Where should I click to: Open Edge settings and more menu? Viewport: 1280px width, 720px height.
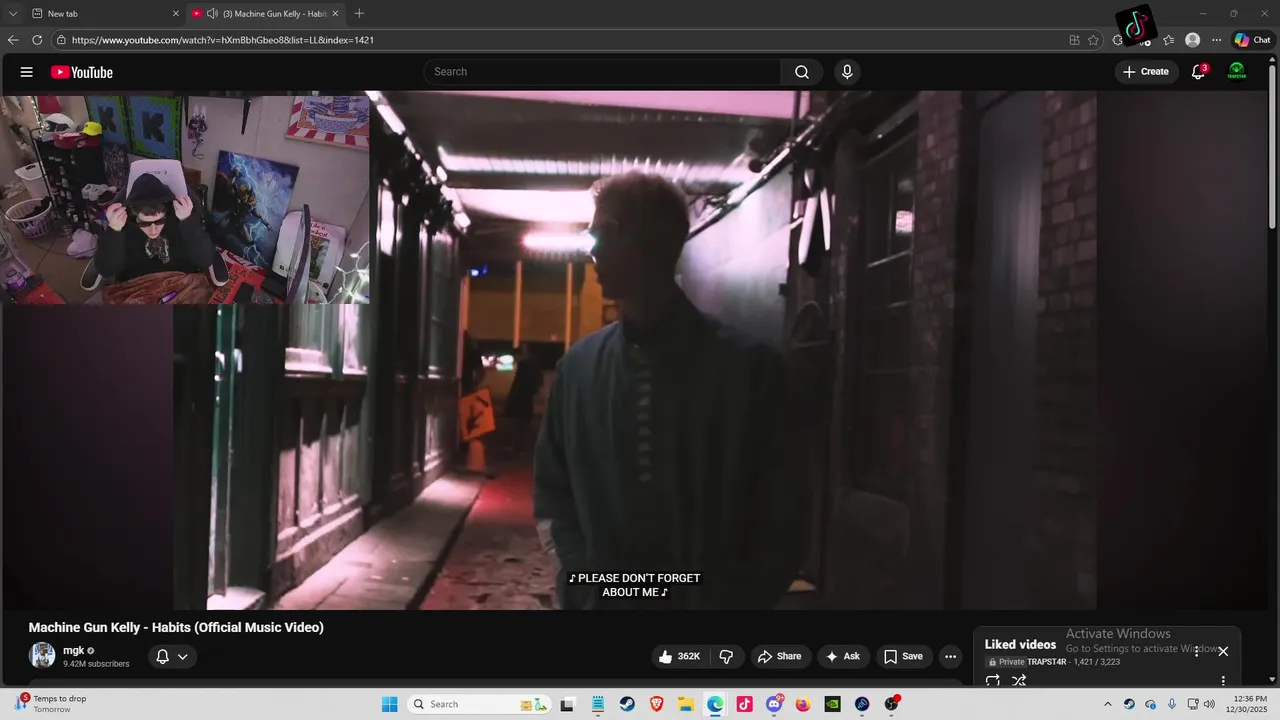1216,40
